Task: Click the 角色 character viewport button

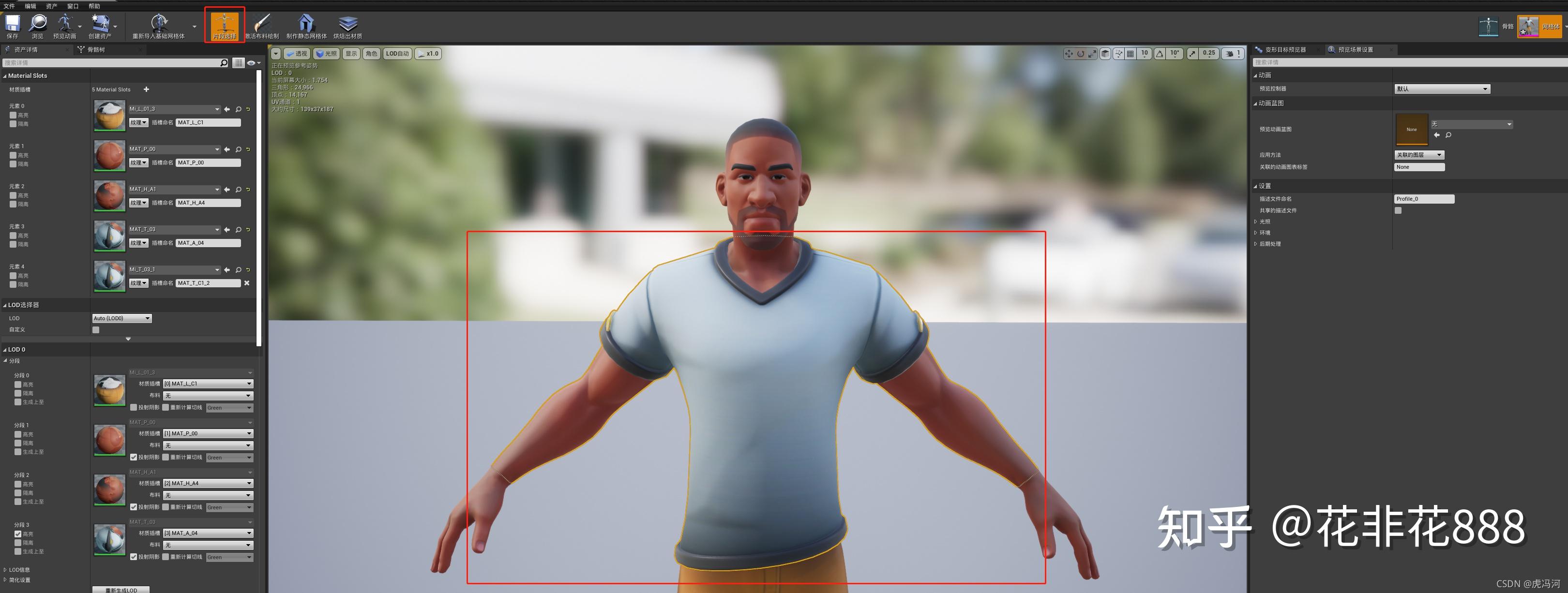Action: tap(371, 54)
